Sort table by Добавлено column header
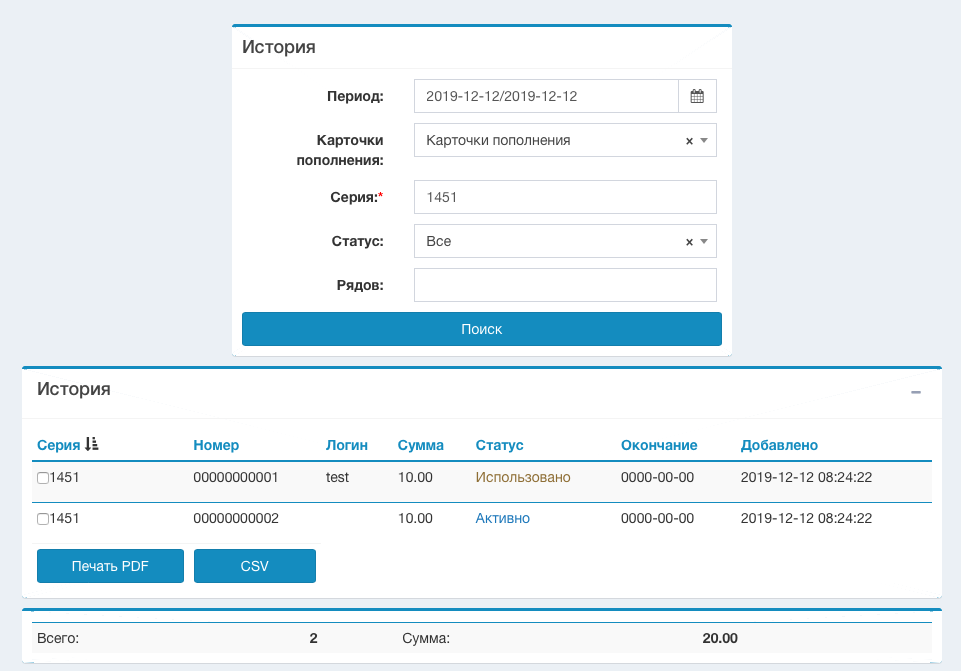The width and height of the screenshot is (961, 671). click(779, 445)
